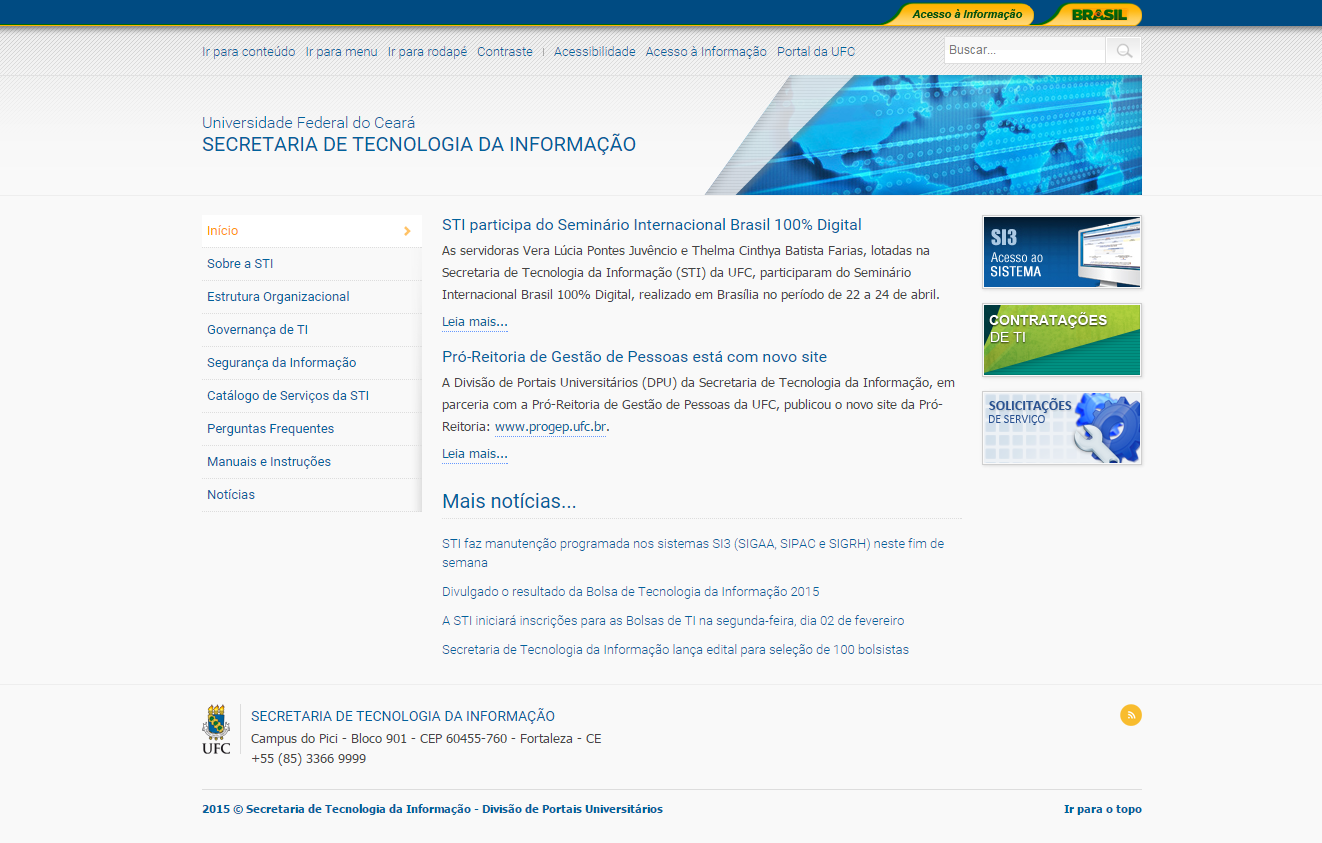The image size is (1322, 843).
Task: Open the Solicitações de Serviço banner
Action: (x=1061, y=428)
